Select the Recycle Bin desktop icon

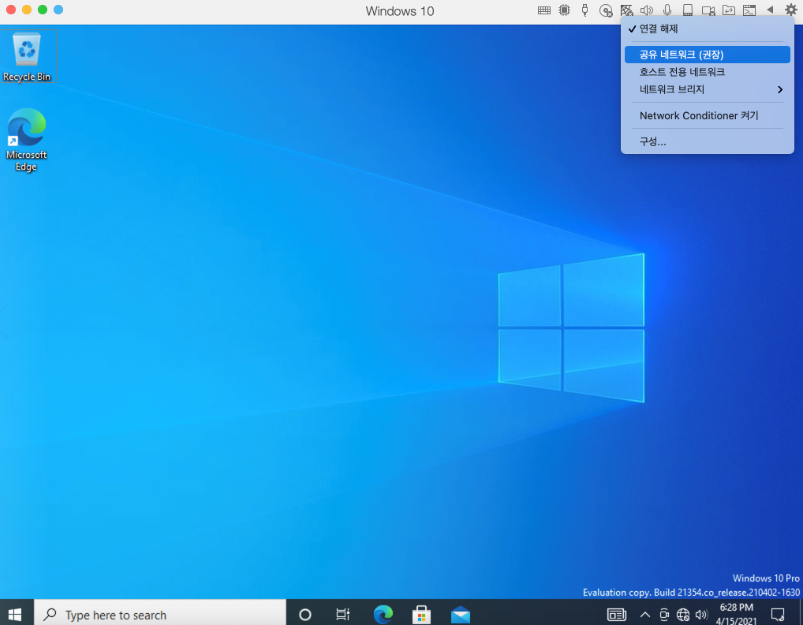[27, 56]
